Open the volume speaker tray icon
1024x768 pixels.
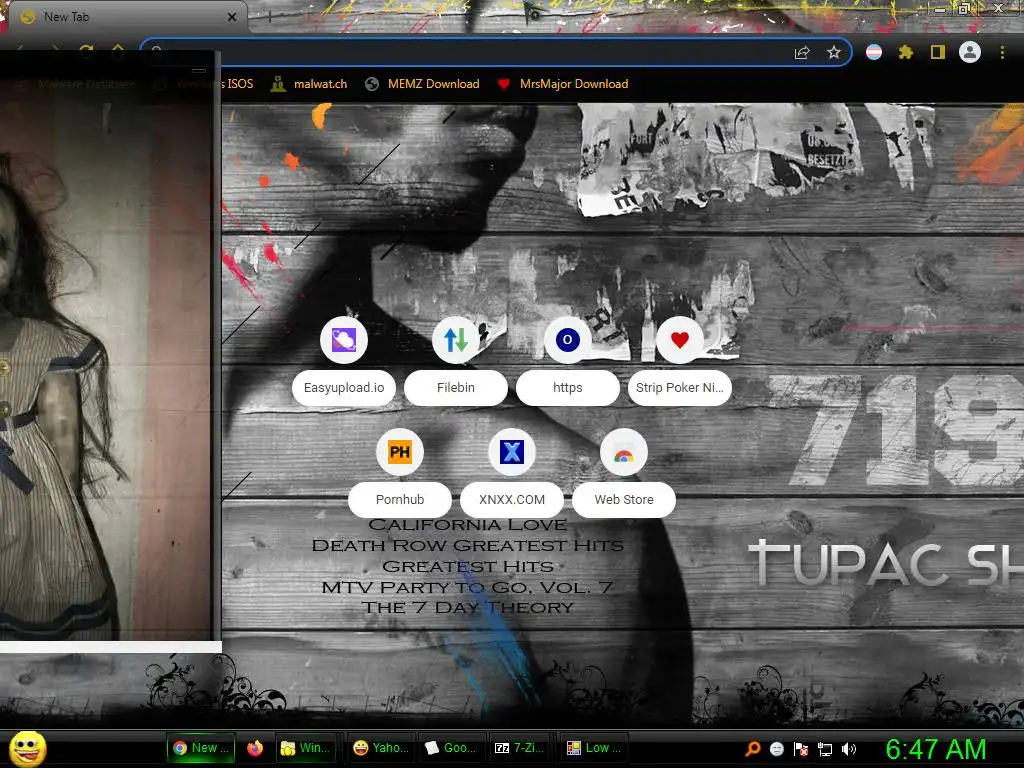tap(849, 749)
